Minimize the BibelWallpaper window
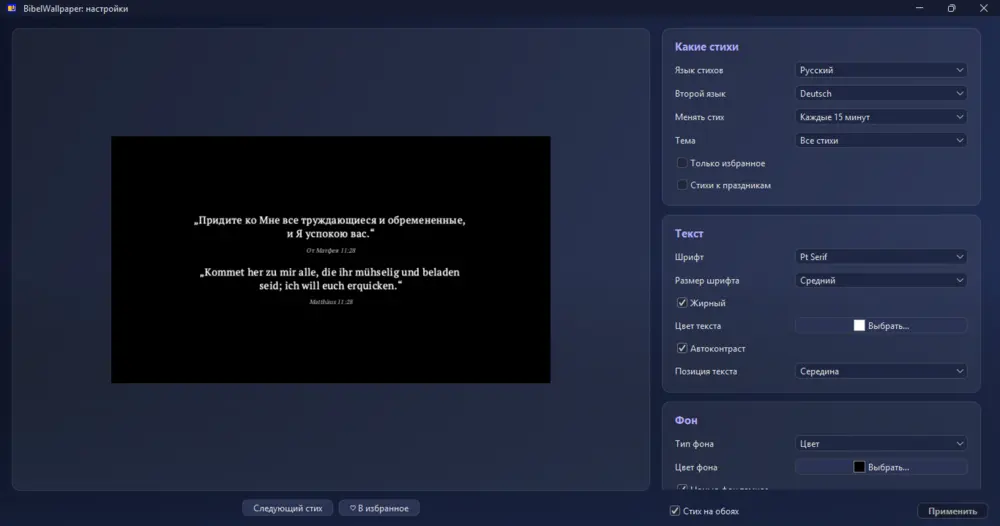Image resolution: width=1000 pixels, height=526 pixels. pos(919,8)
